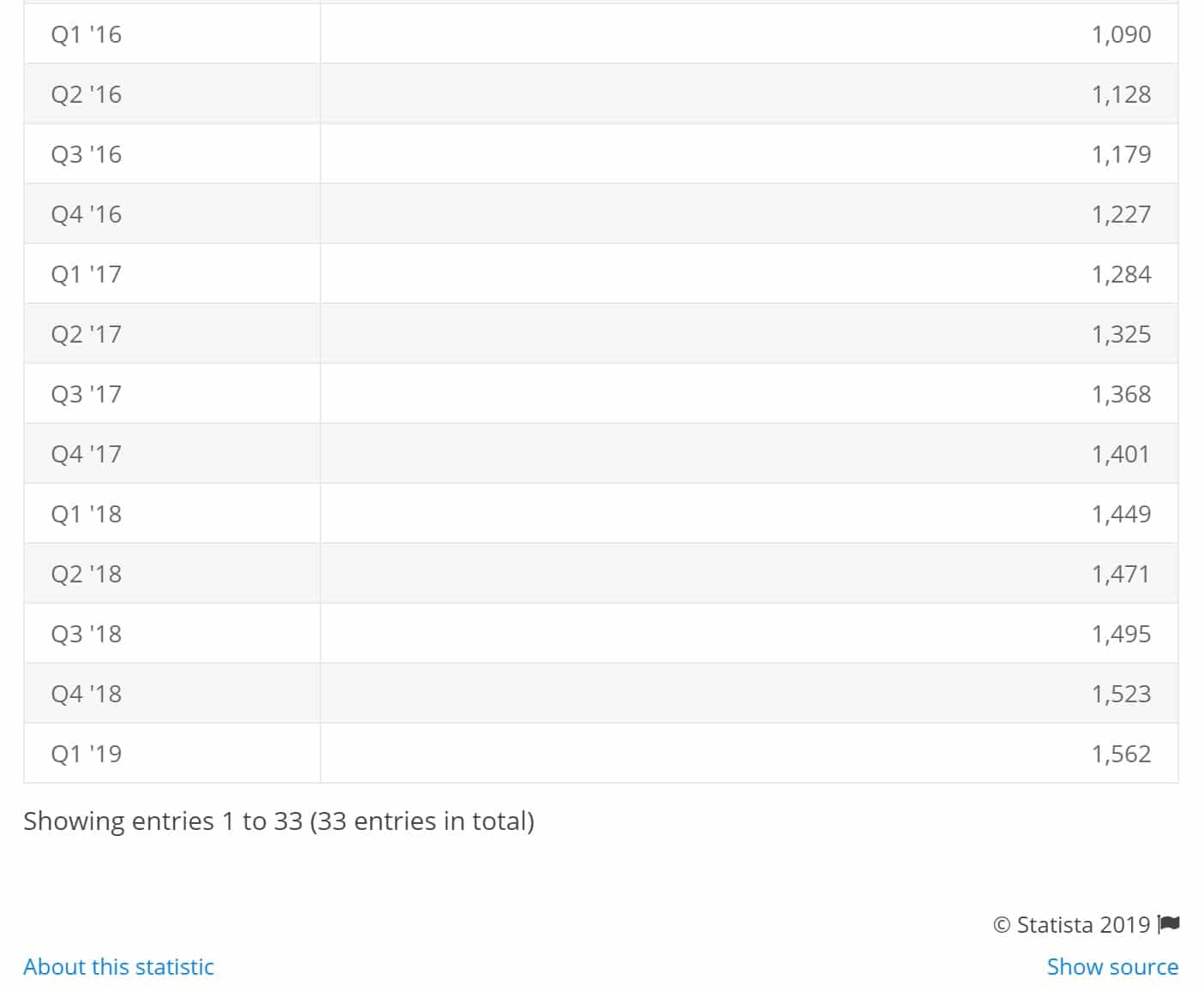Click the flag icon beside Statista 2019
This screenshot has width=1204, height=991.
point(1168,924)
